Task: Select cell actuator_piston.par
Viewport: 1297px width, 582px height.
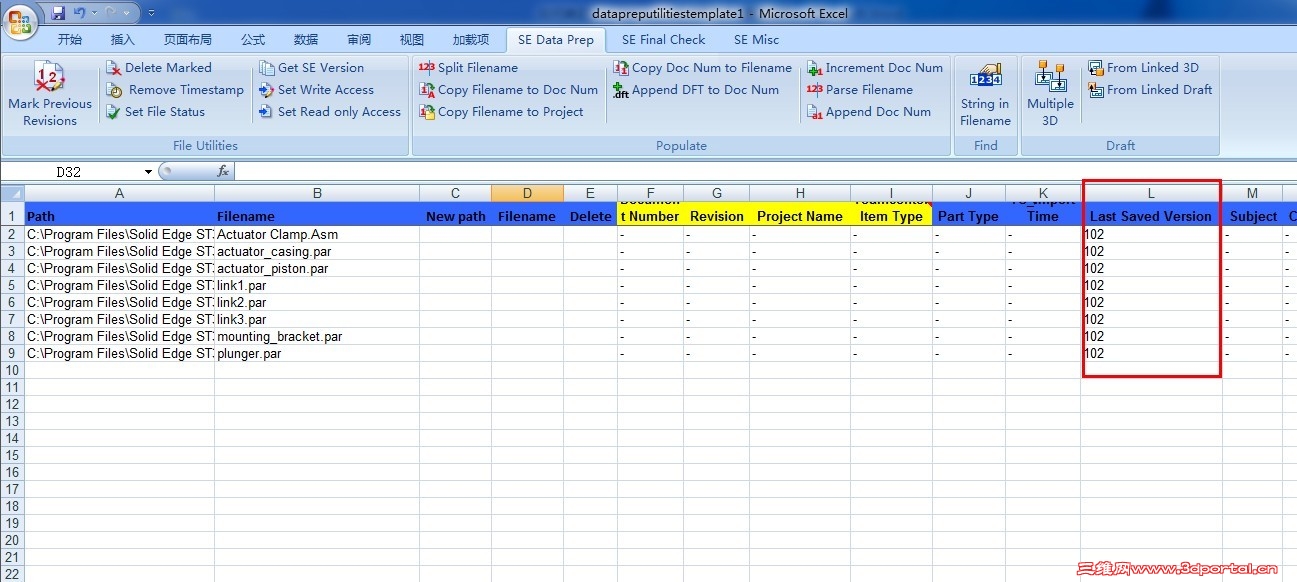Action: (x=317, y=268)
